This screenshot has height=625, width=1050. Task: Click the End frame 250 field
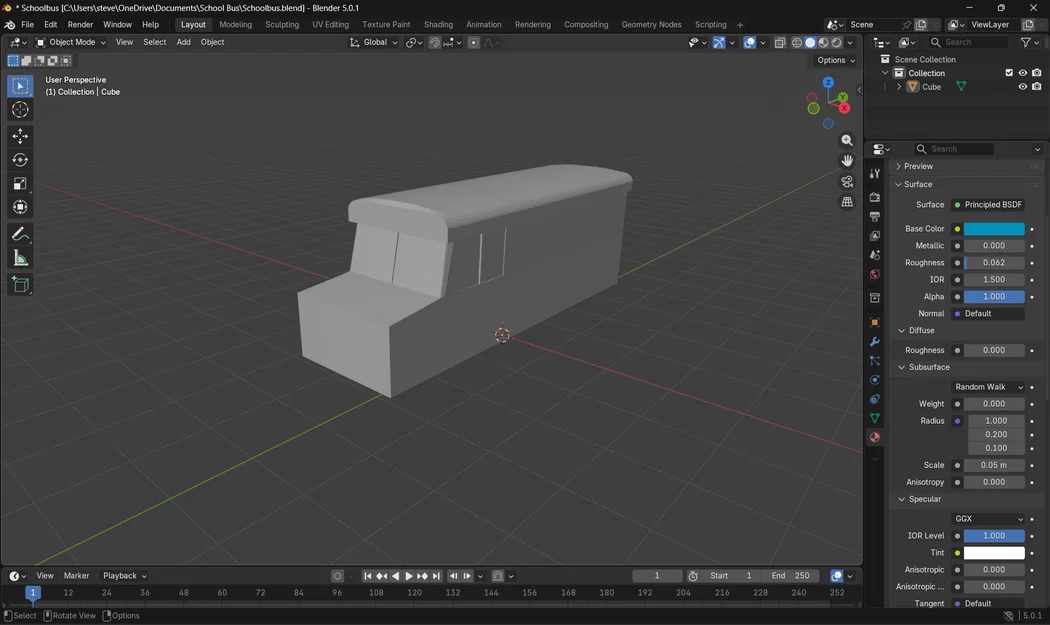click(x=790, y=576)
